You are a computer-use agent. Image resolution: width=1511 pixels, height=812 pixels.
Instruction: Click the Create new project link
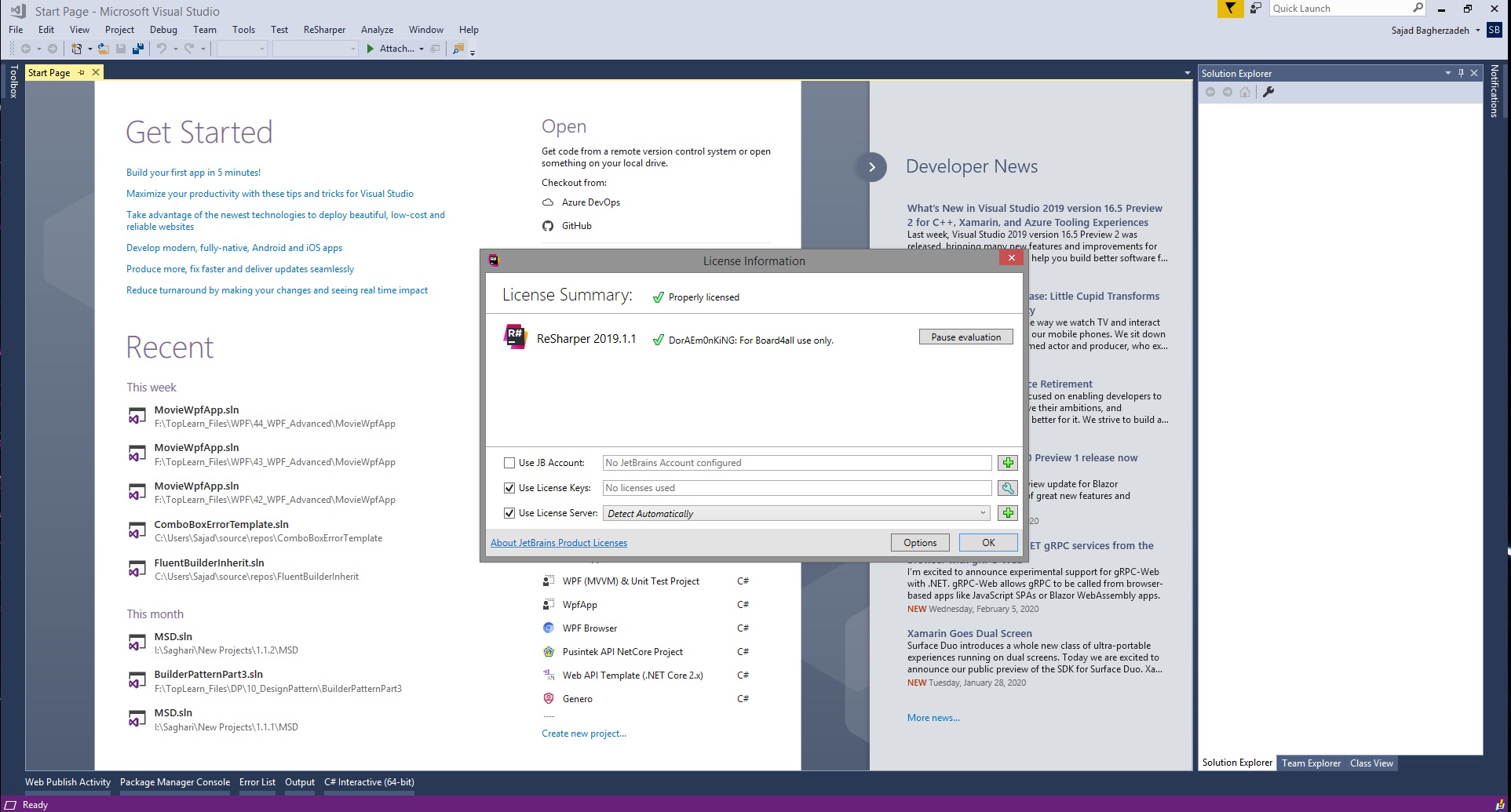584,734
